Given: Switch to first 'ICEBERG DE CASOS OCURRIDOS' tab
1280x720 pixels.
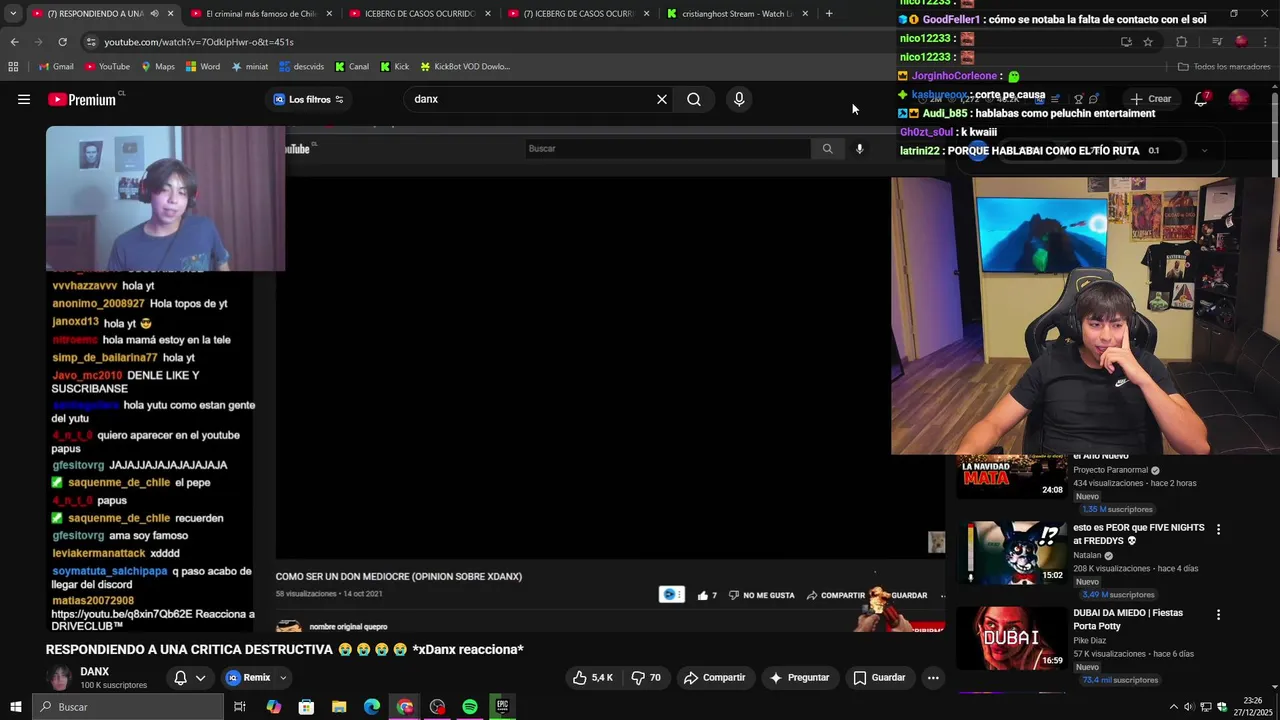Looking at the screenshot, I should tap(420, 14).
